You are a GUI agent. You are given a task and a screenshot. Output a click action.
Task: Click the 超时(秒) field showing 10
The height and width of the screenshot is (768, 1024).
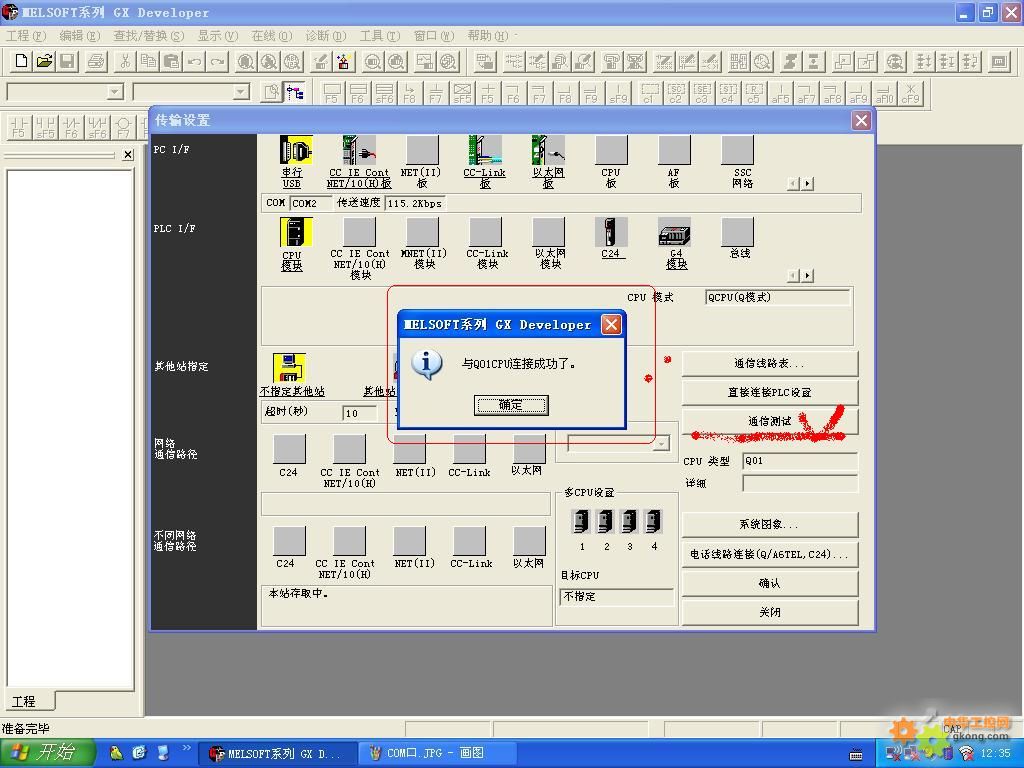pyautogui.click(x=360, y=413)
